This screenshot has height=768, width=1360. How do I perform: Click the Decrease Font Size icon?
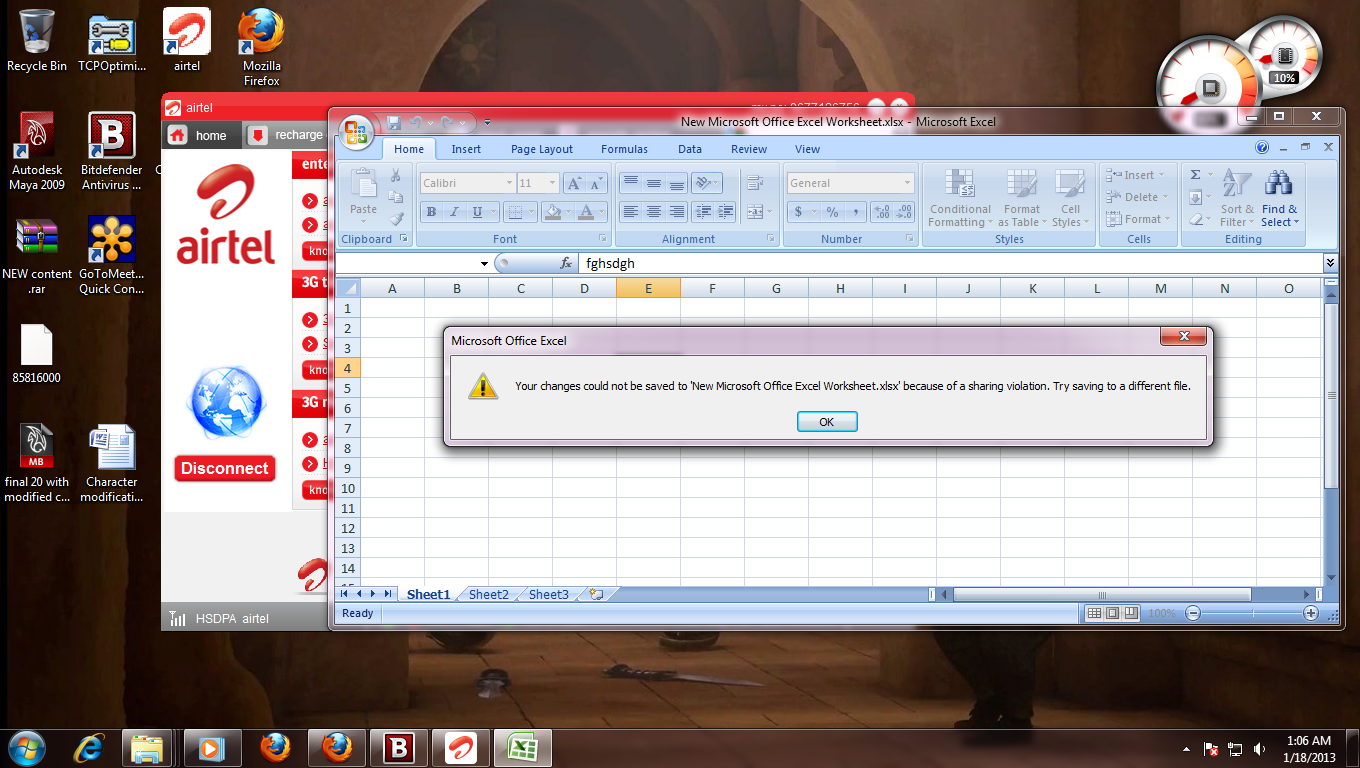[596, 183]
